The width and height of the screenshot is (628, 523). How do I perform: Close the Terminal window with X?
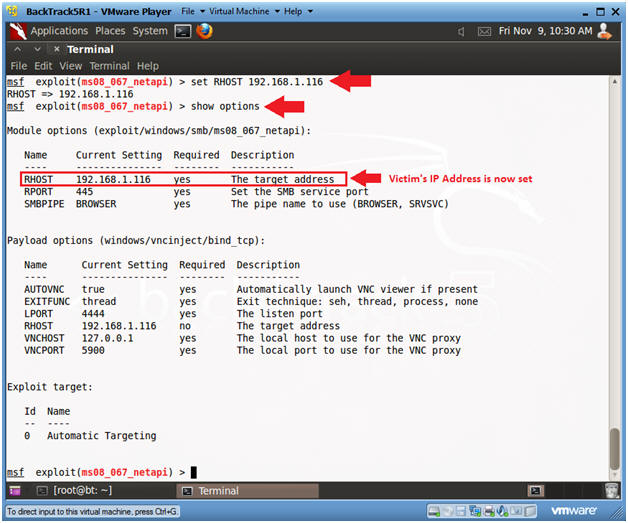pos(56,49)
